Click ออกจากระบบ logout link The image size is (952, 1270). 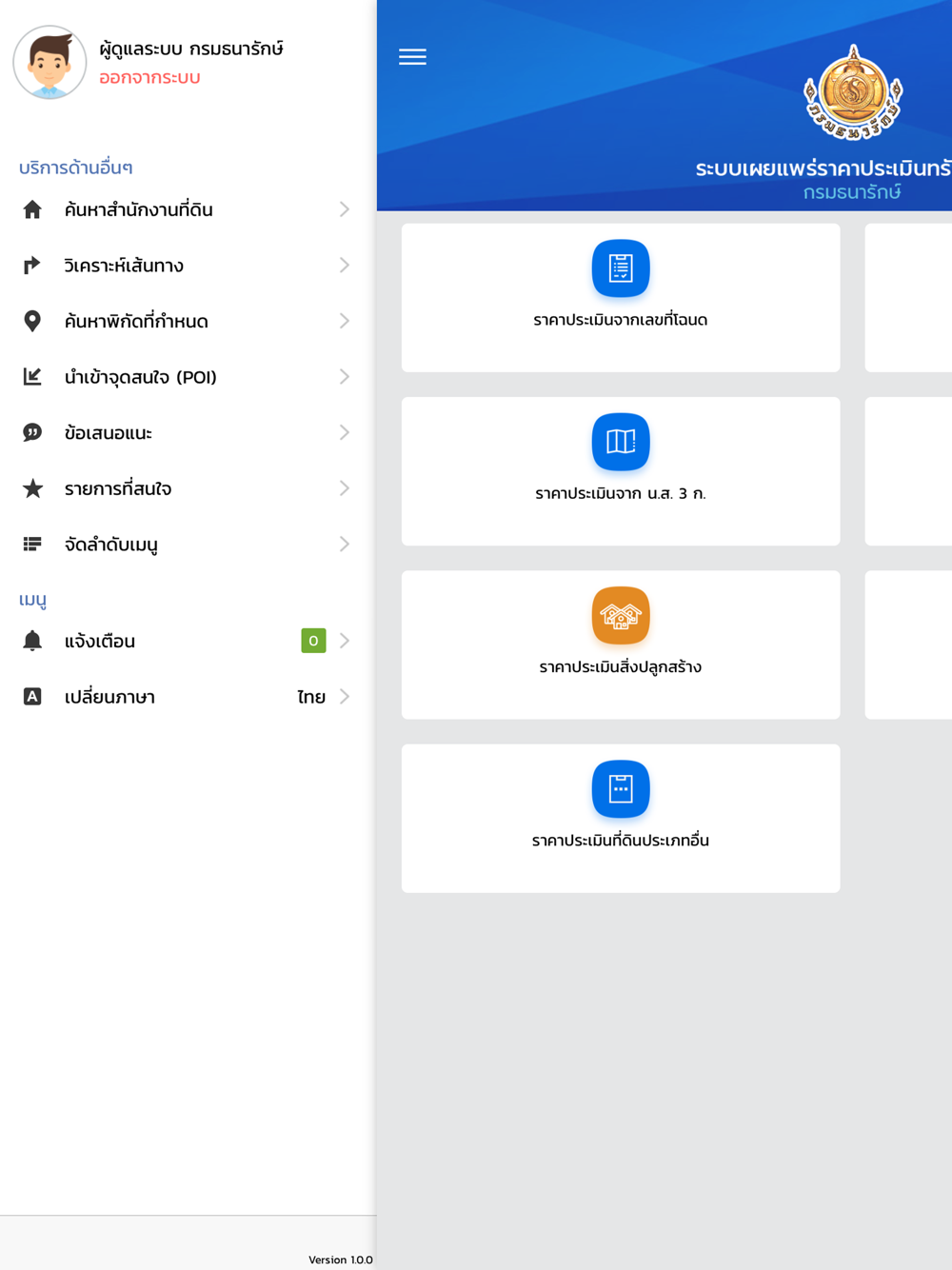click(149, 78)
